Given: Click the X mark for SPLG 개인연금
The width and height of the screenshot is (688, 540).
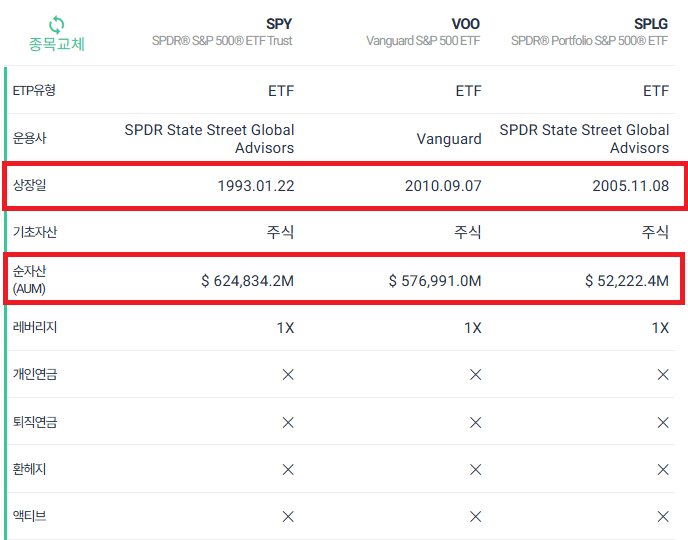Looking at the screenshot, I should pos(663,375).
